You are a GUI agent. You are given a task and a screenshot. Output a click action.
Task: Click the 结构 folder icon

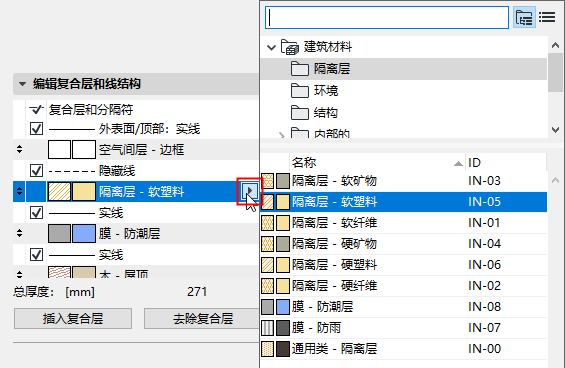pos(300,113)
